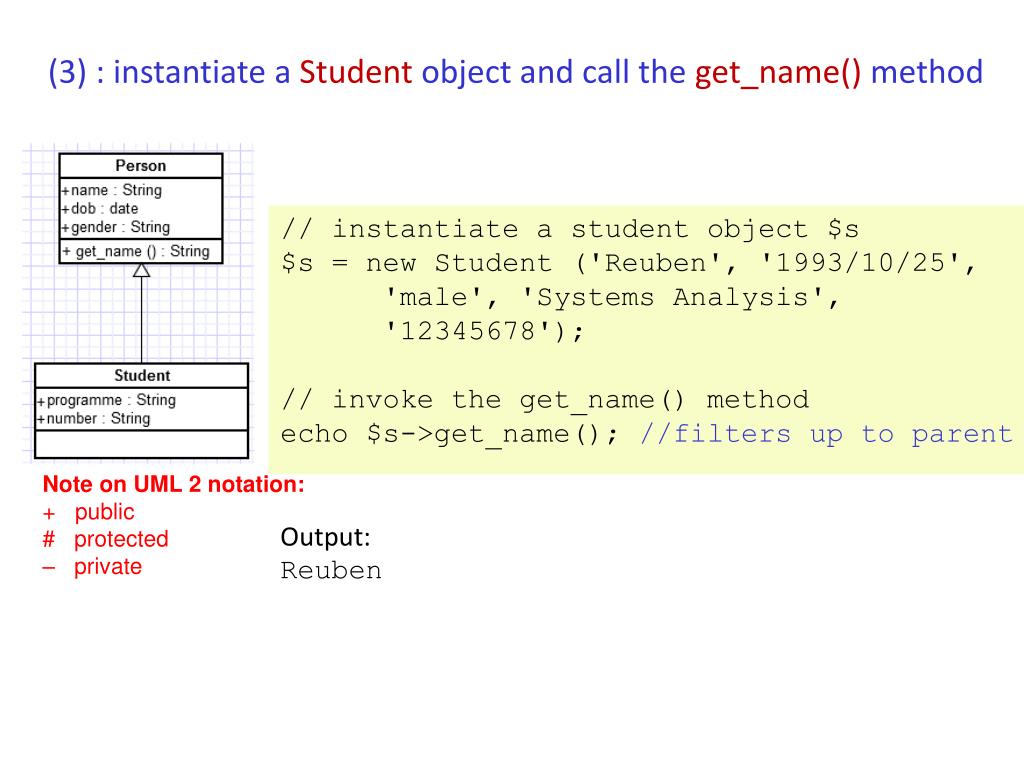Viewport: 1024px width, 768px height.
Task: Click the '+ public' notation line
Action: click(x=88, y=512)
